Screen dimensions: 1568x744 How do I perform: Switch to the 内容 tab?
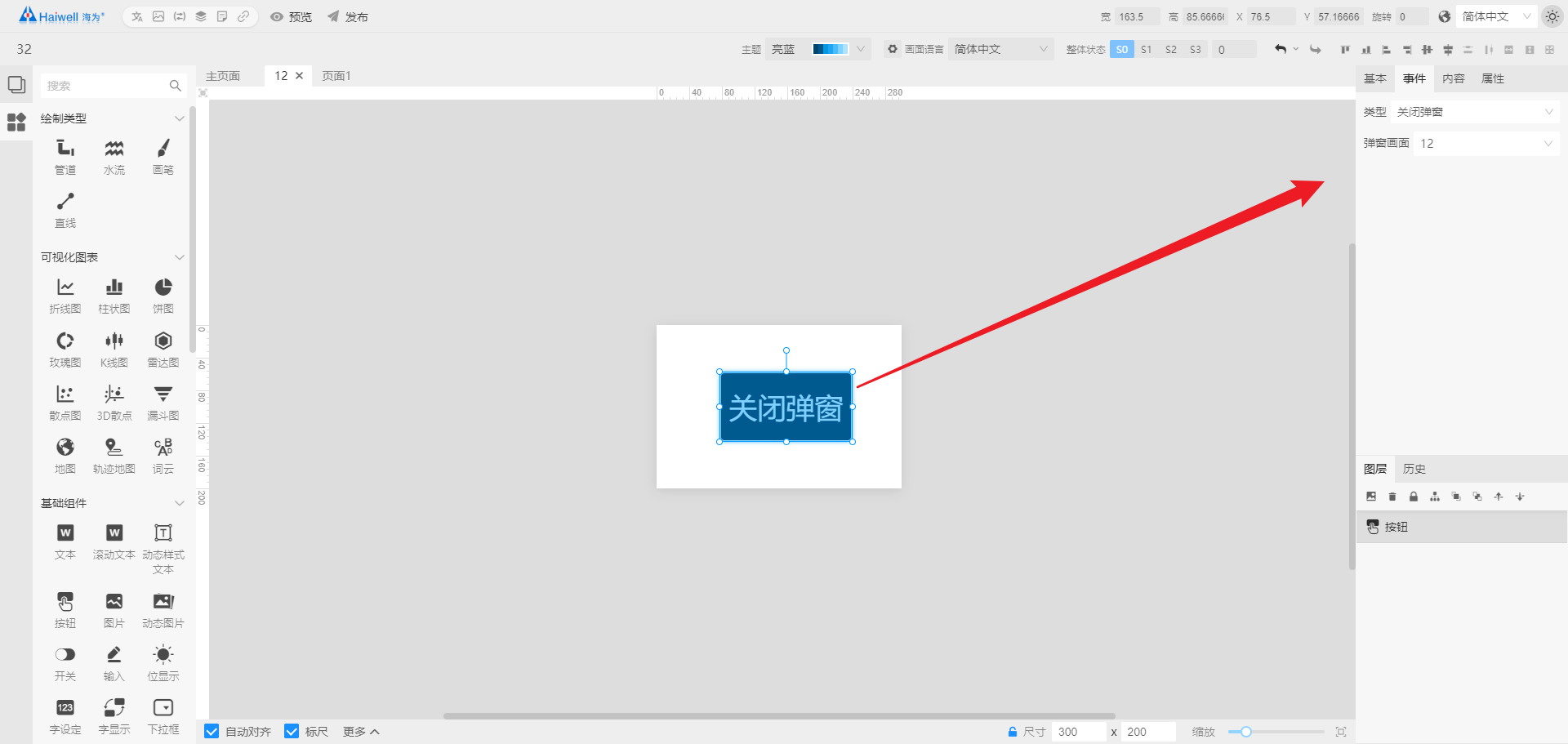point(1454,78)
